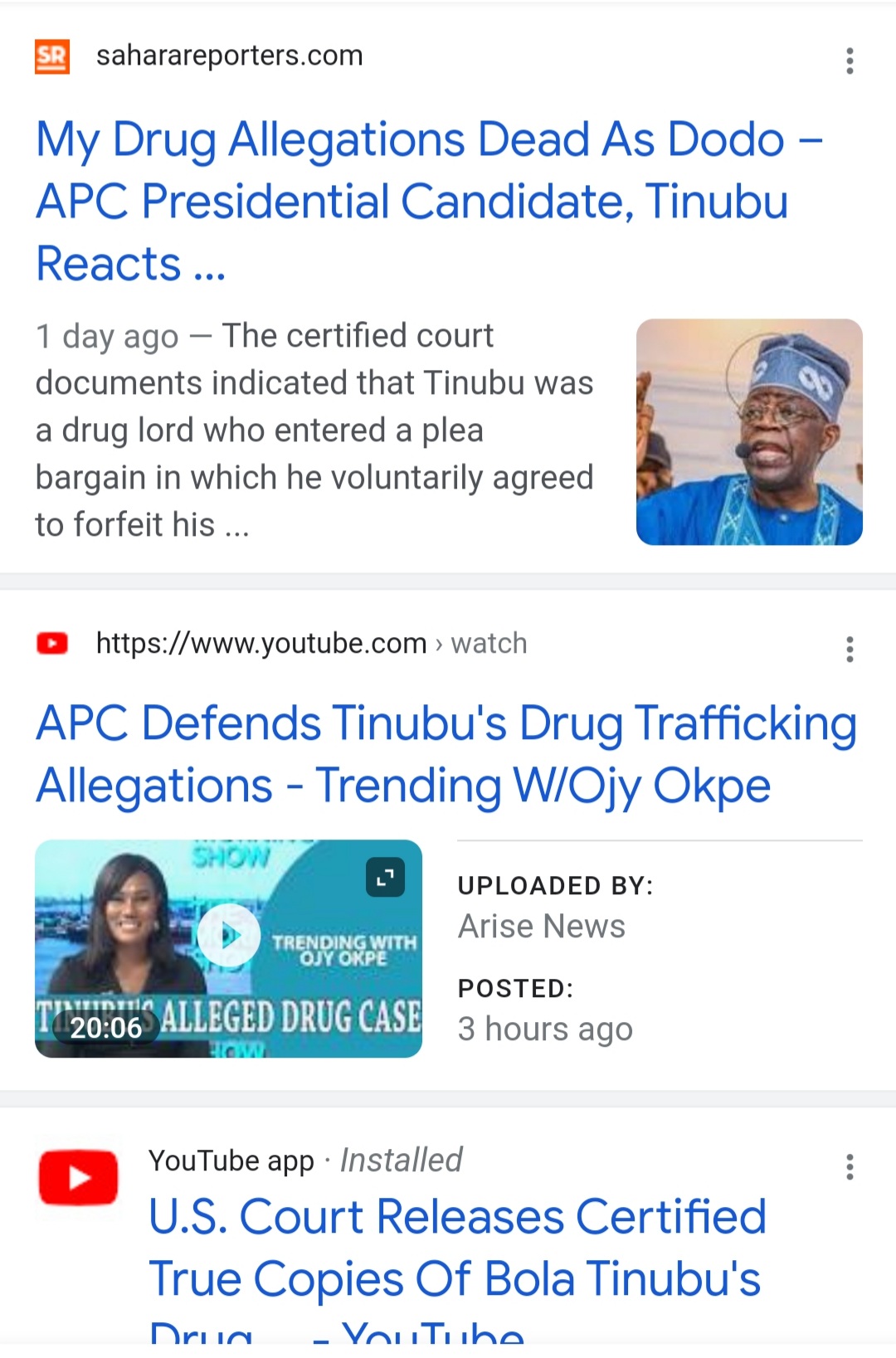Click the saharareporters.com site name
Viewport: 896px width, 1358px height.
[x=229, y=56]
